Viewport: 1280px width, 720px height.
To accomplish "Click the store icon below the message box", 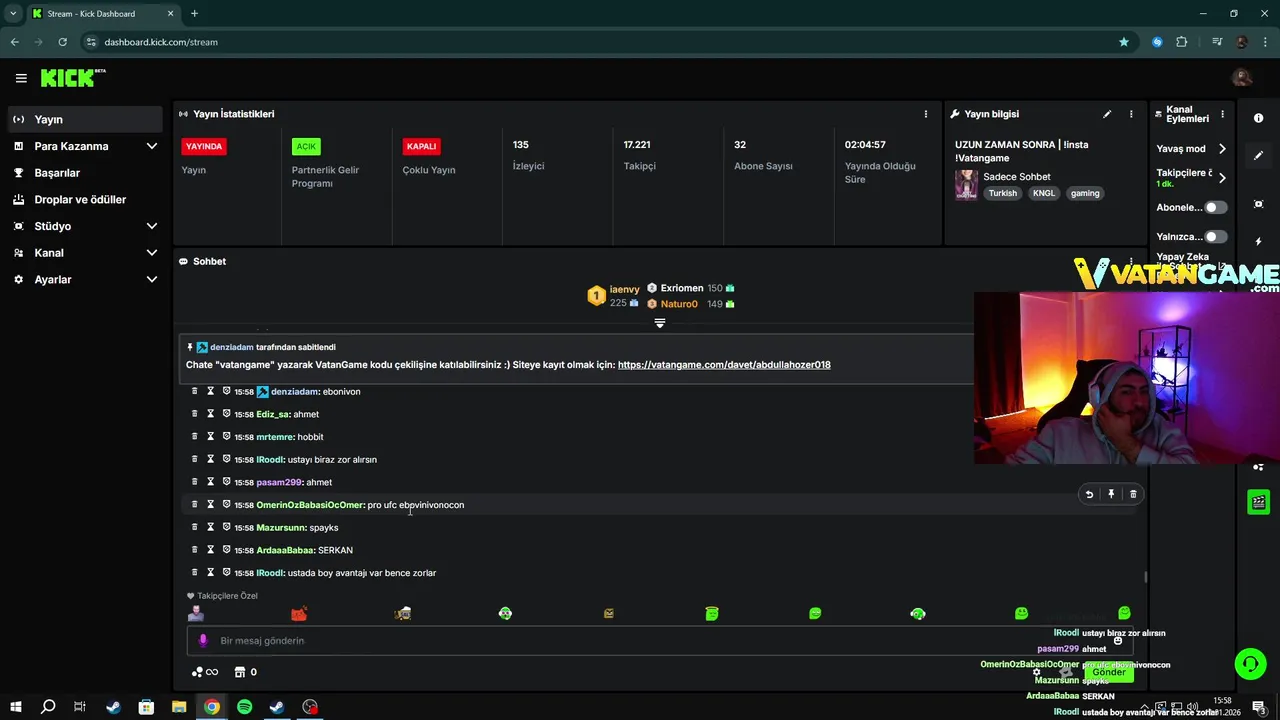I will pos(240,672).
